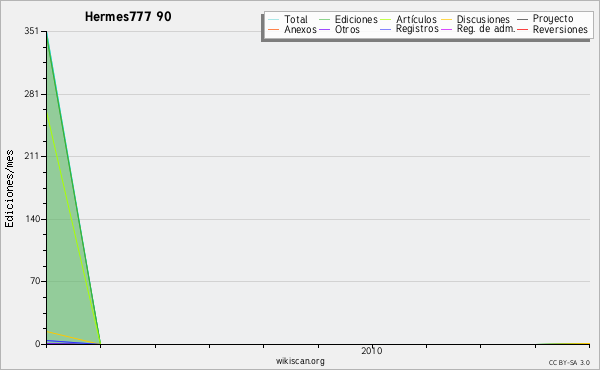The width and height of the screenshot is (600, 370).
Task: Select the "Registros" legend entry
Action: 417,29
